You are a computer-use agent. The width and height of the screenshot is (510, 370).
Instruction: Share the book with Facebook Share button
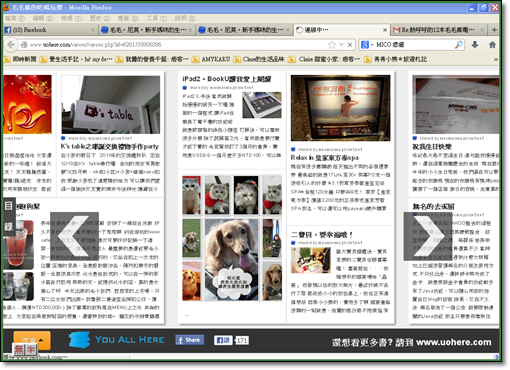[190, 340]
